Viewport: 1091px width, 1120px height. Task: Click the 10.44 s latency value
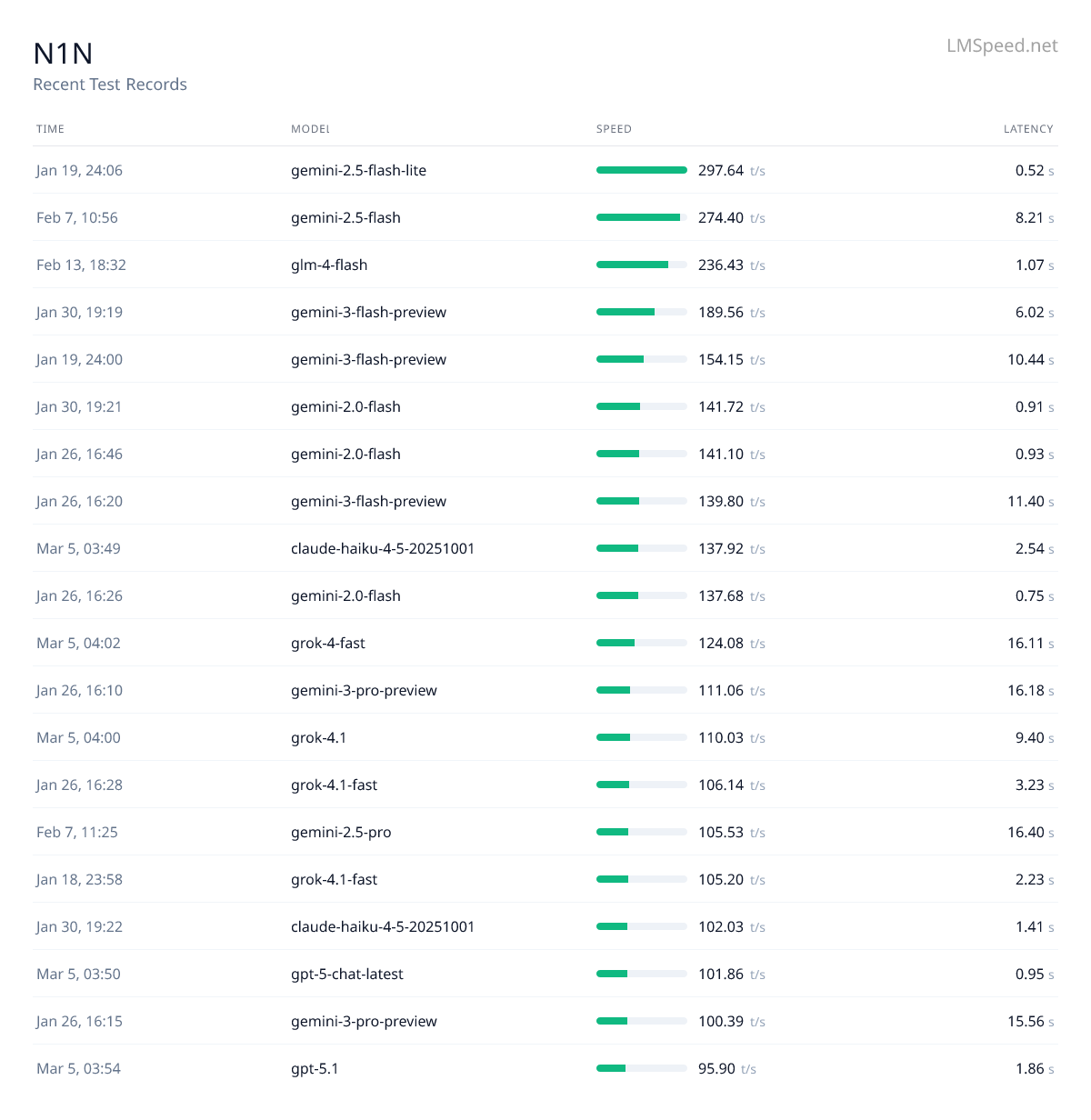pyautogui.click(x=1031, y=359)
